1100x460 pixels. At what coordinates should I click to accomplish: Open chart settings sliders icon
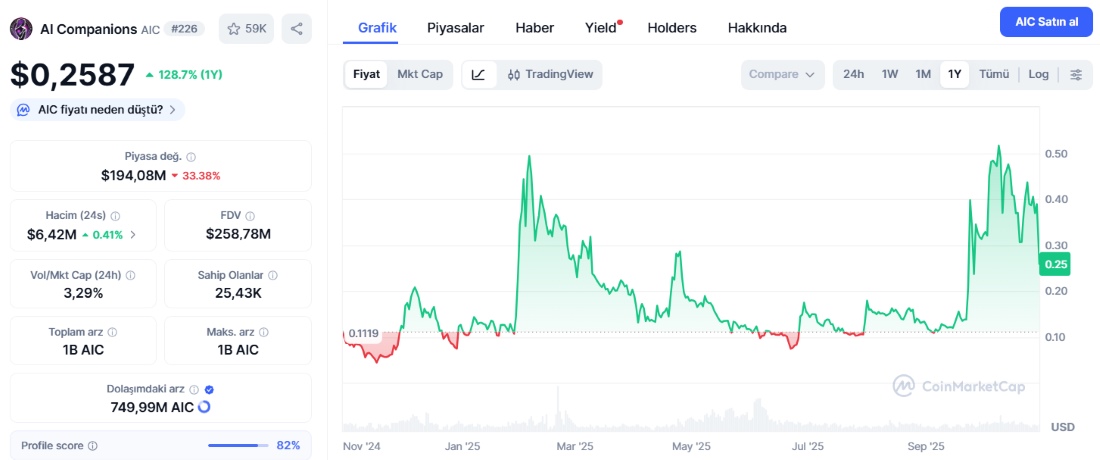(1076, 74)
